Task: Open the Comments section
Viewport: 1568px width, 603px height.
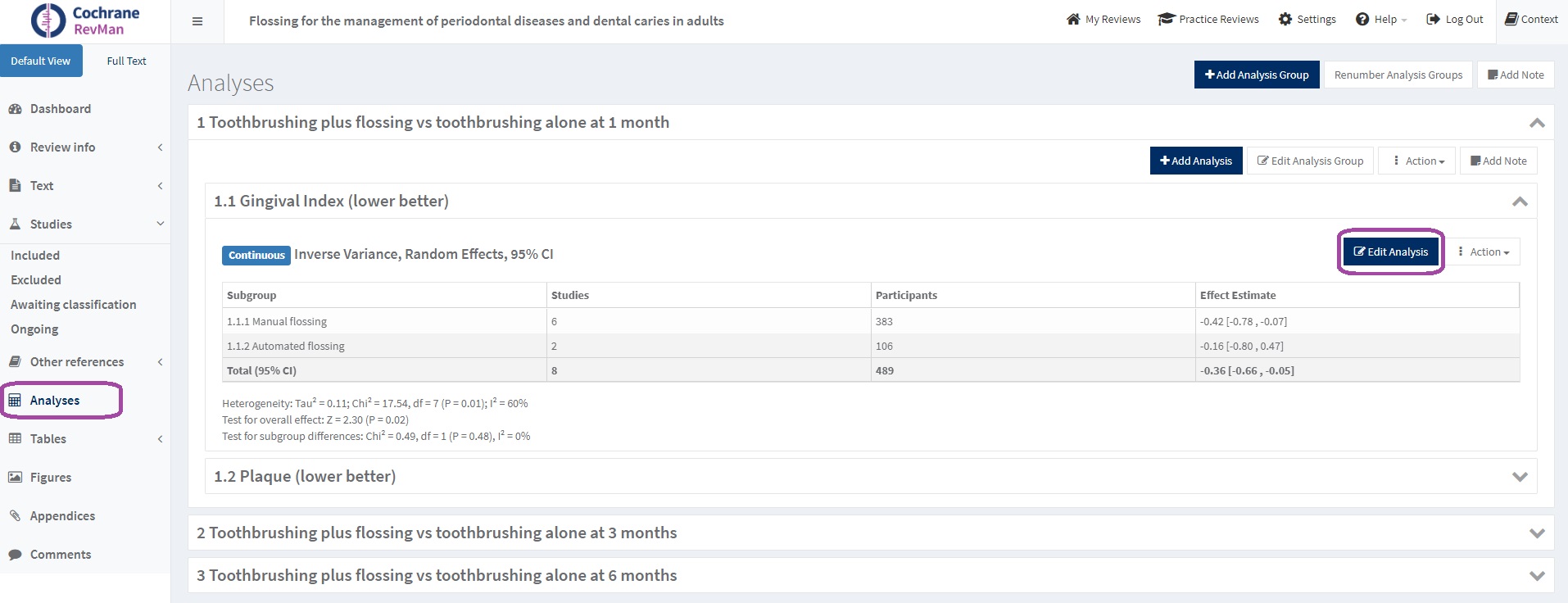Action: (x=60, y=555)
